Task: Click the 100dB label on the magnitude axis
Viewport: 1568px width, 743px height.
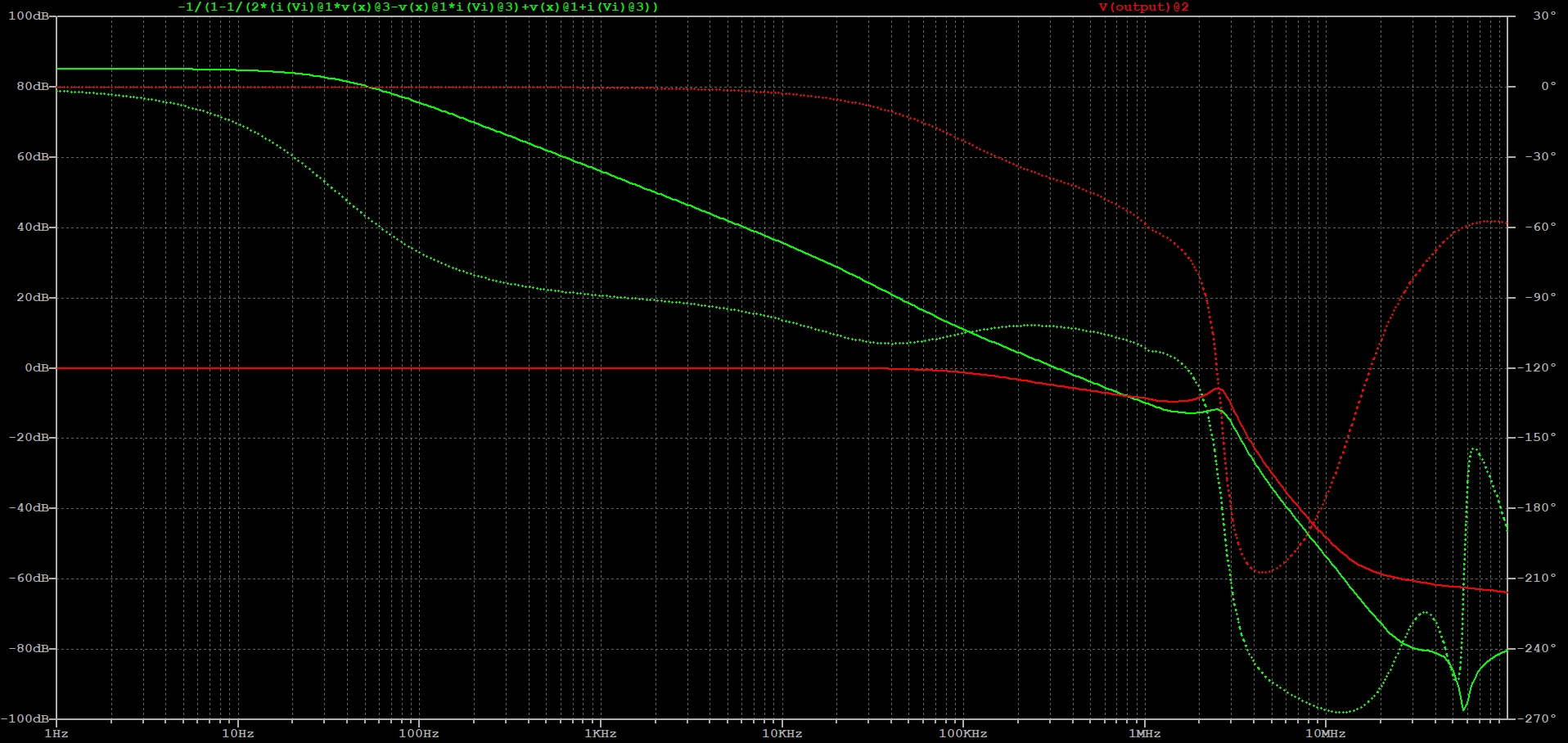Action: click(28, 16)
